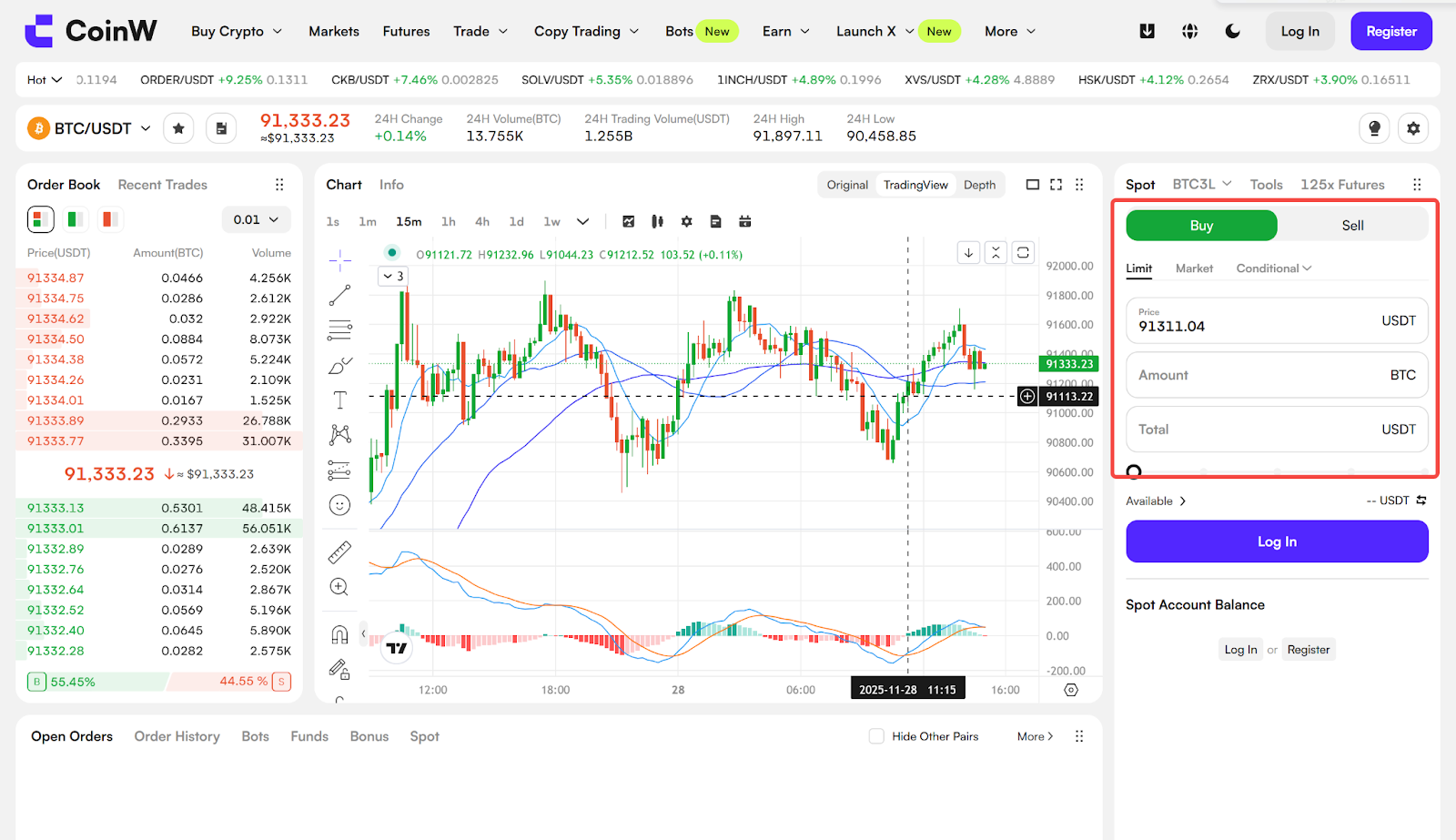This screenshot has height=840, width=1456.
Task: Toggle dark mode moon icon
Action: pyautogui.click(x=1232, y=31)
